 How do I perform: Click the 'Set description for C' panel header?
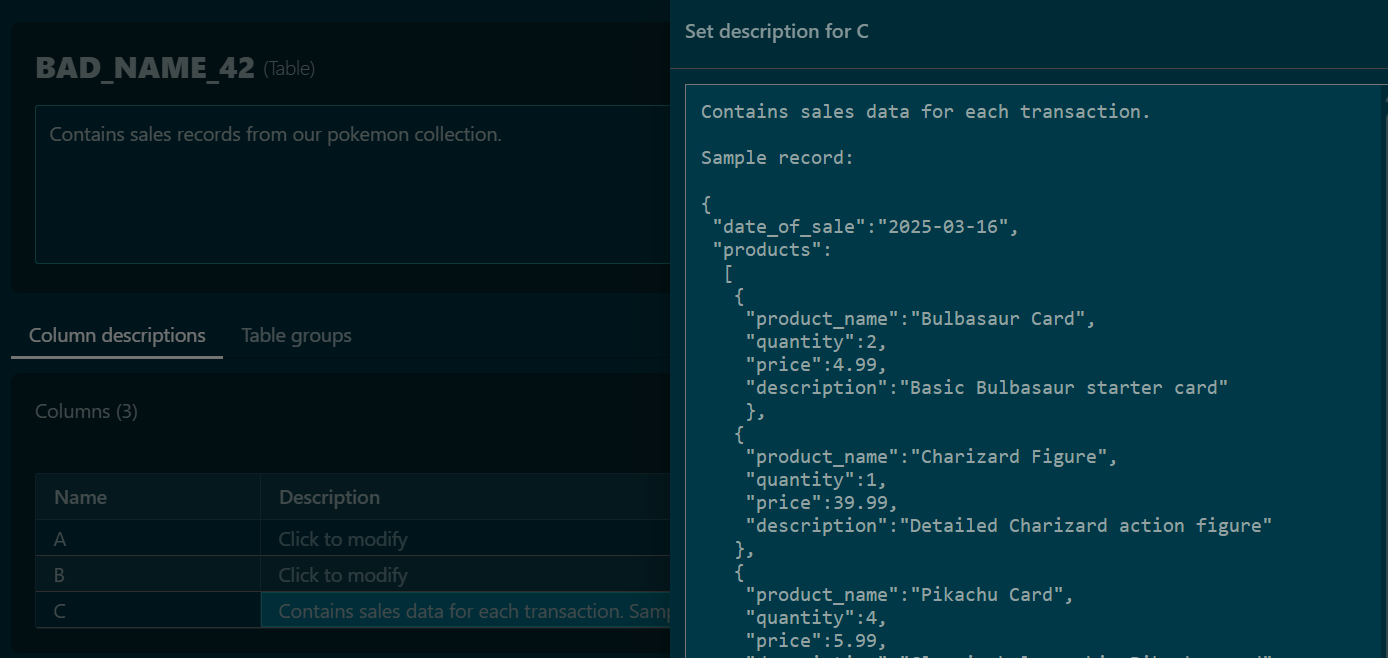pyautogui.click(x=777, y=32)
